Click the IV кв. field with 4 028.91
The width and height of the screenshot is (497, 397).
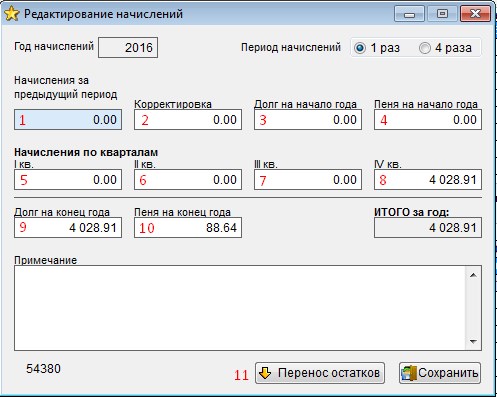428,180
